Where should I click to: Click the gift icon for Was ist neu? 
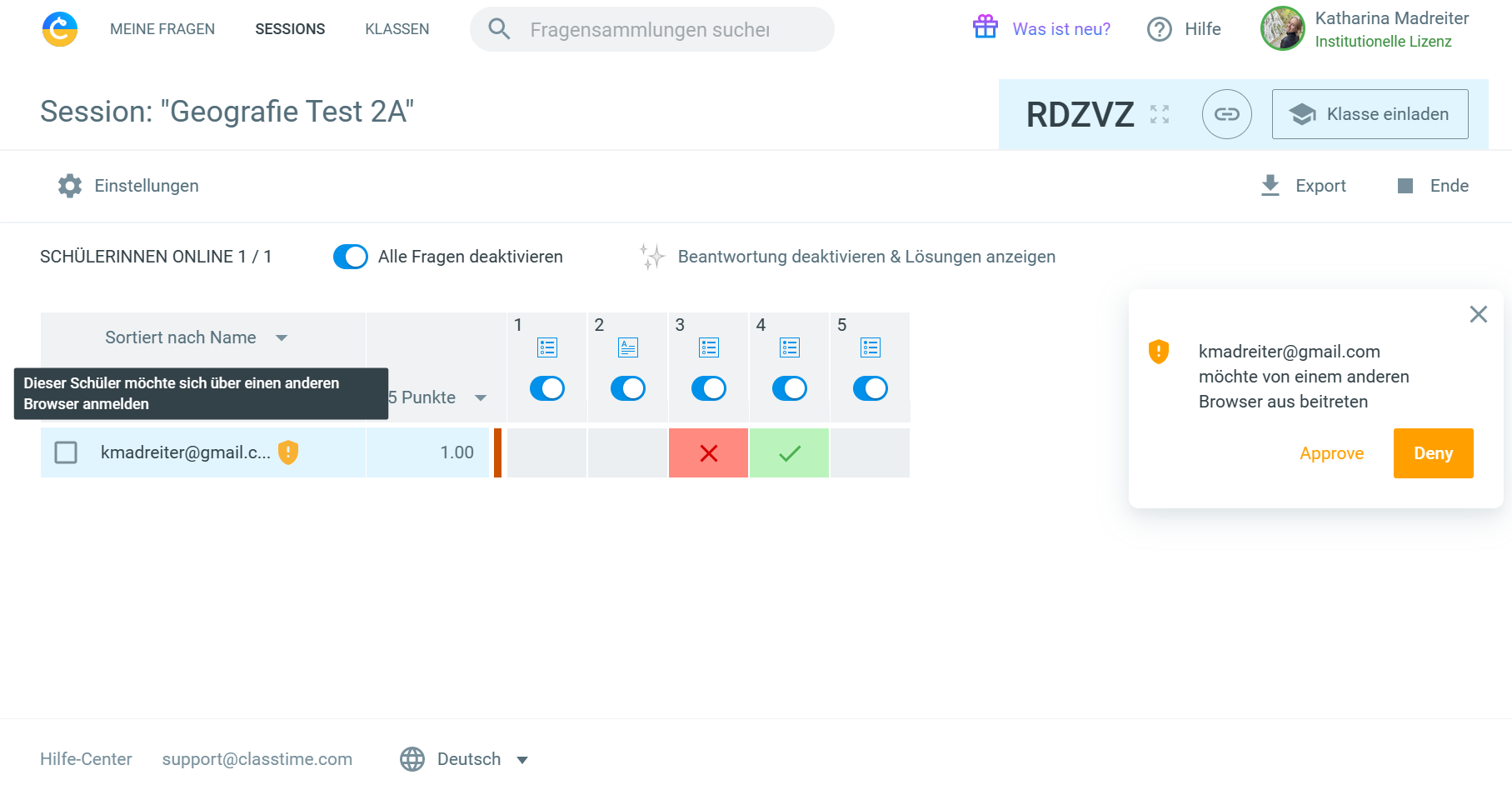click(986, 27)
